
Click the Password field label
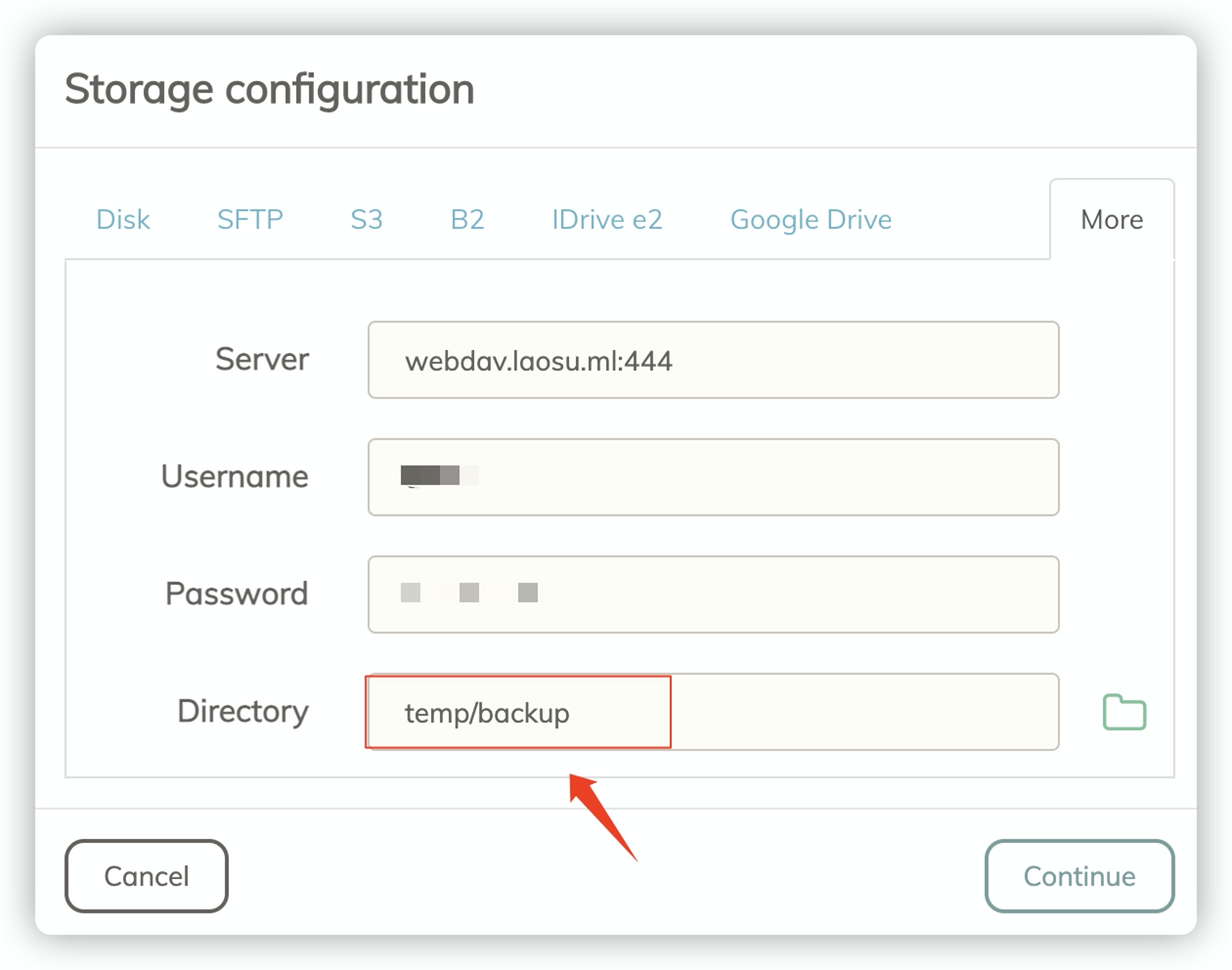click(x=237, y=595)
